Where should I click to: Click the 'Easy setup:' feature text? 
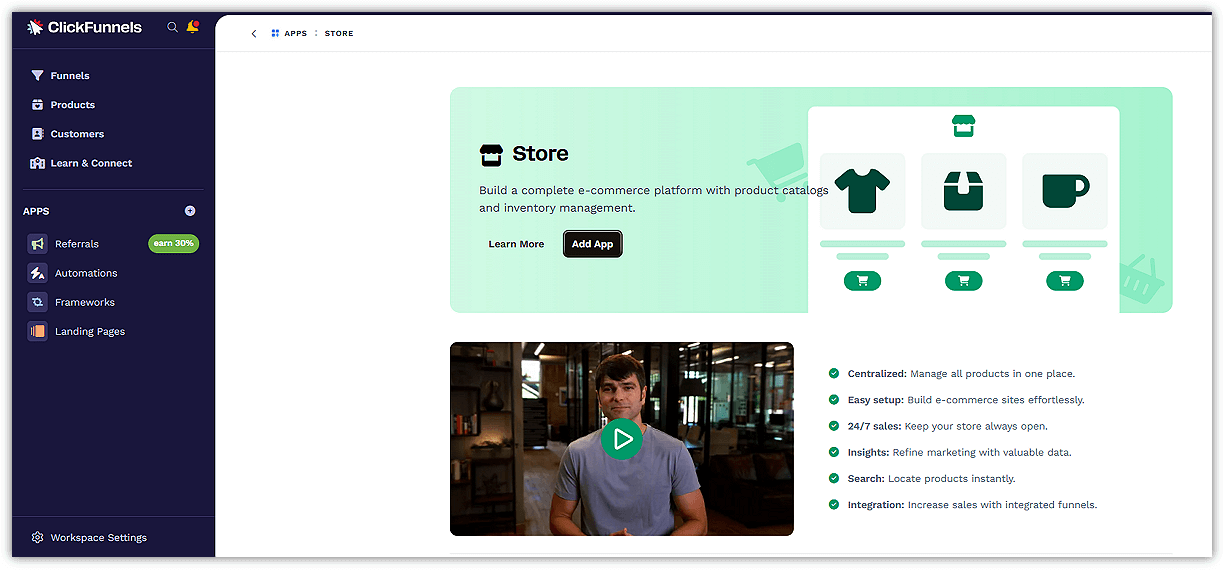click(x=875, y=400)
